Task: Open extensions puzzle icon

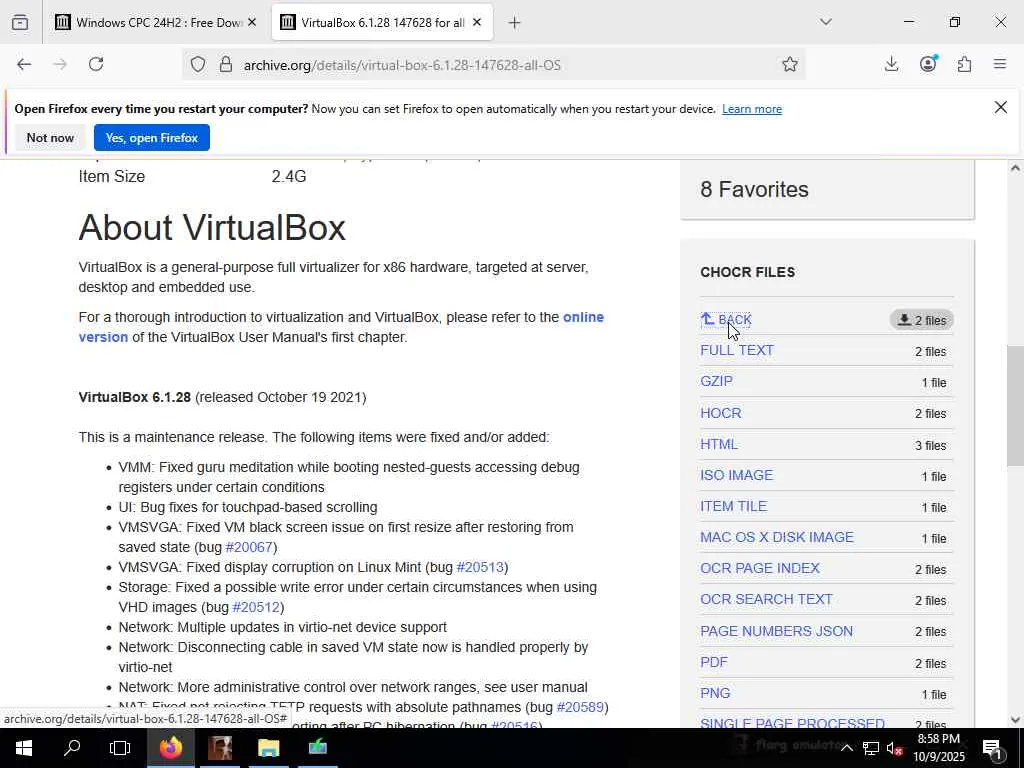Action: pos(964,64)
